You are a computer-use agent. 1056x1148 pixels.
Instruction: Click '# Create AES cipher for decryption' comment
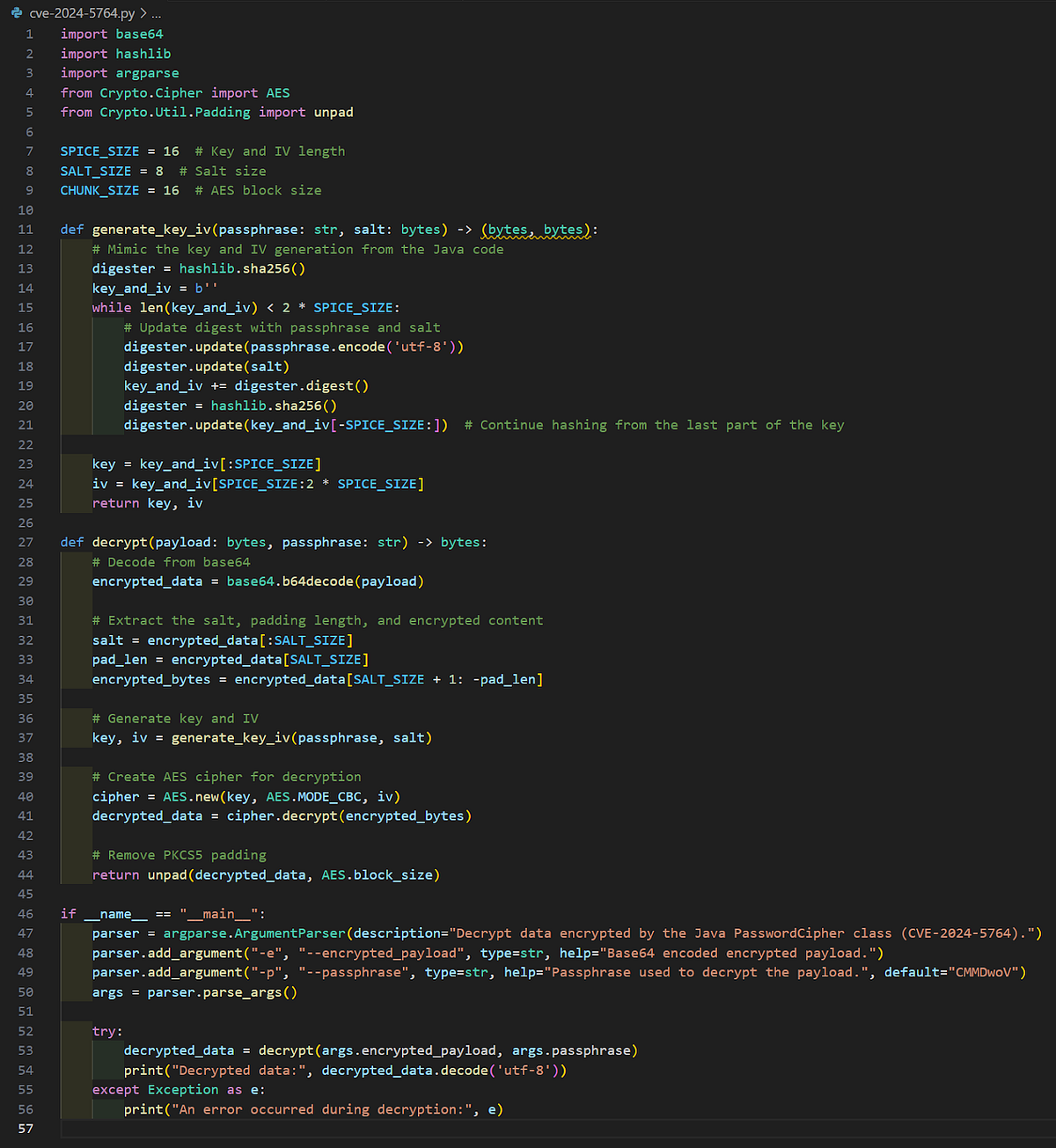(x=226, y=777)
